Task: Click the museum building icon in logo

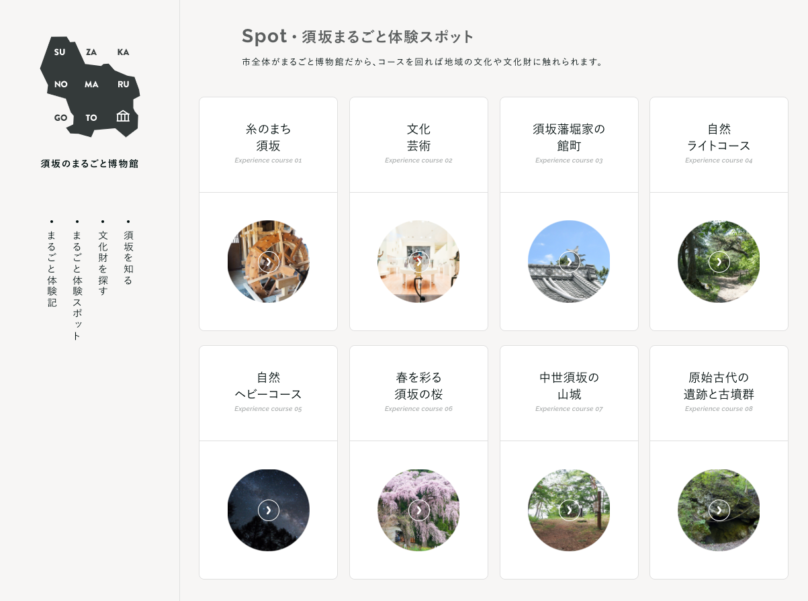Action: 123,116
